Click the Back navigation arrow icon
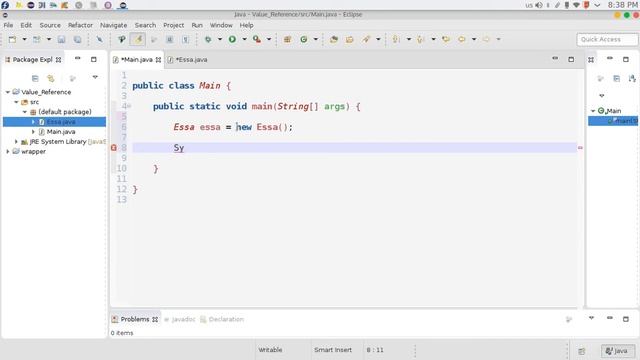This screenshot has width=640, height=360. [462, 39]
